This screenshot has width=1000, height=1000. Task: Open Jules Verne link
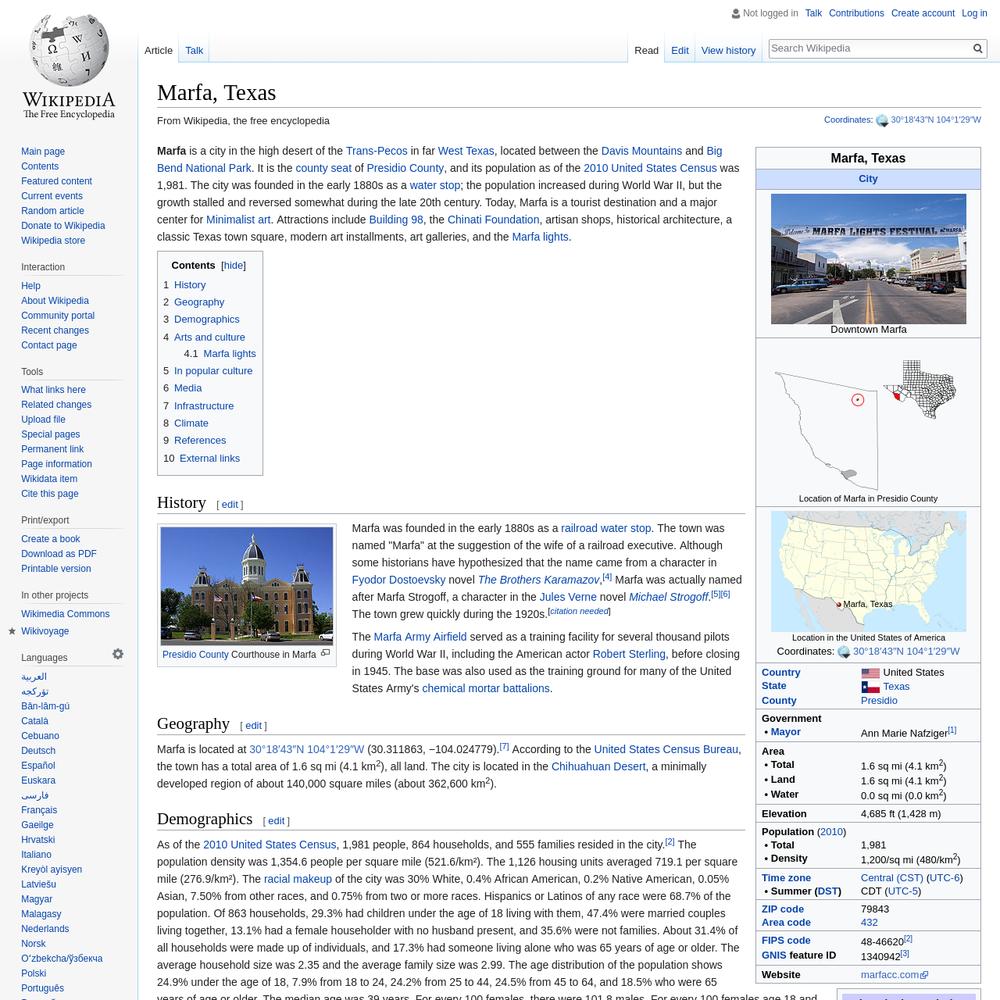(568, 598)
